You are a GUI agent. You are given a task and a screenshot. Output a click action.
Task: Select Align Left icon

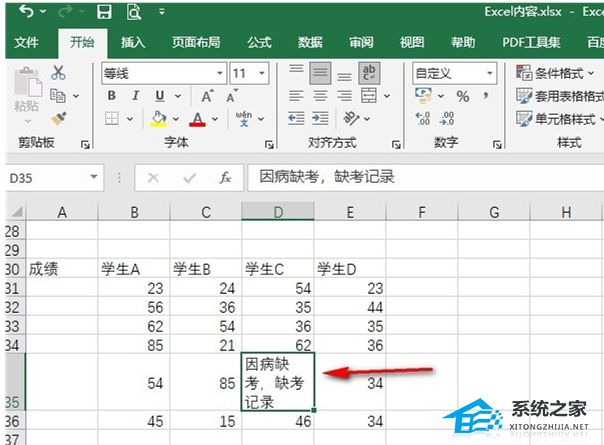pos(296,96)
